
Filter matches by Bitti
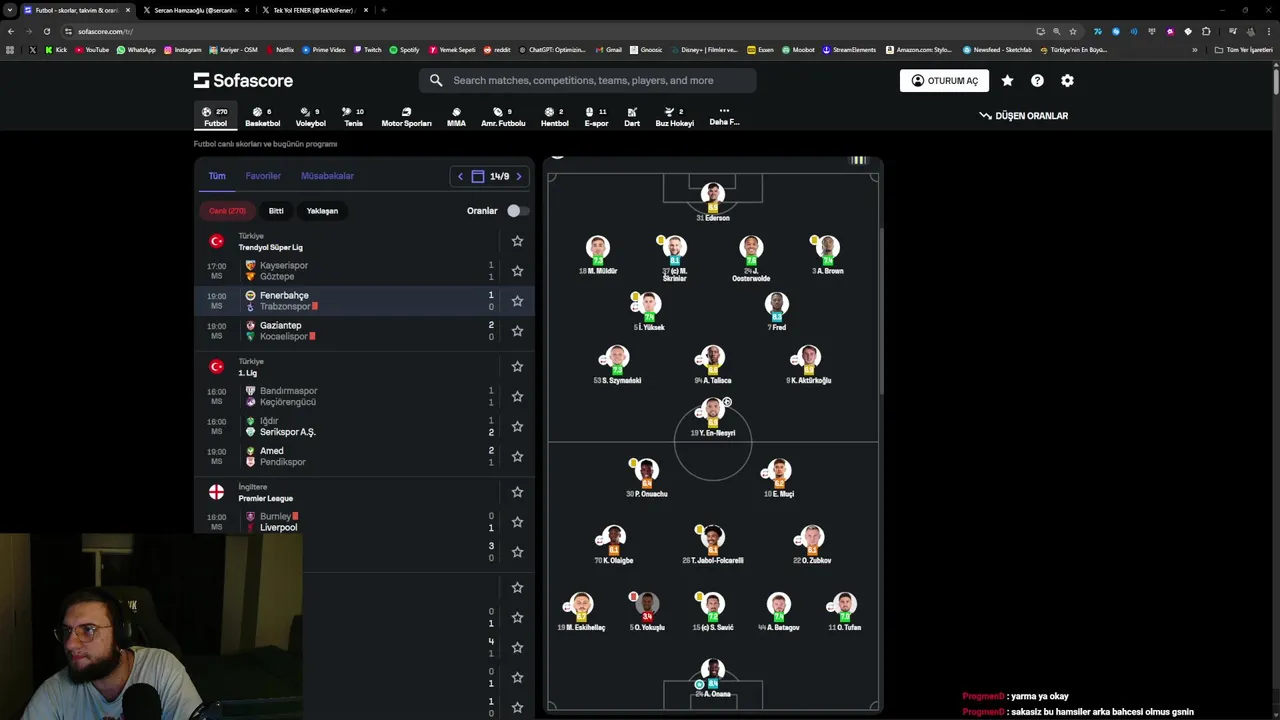click(x=276, y=211)
